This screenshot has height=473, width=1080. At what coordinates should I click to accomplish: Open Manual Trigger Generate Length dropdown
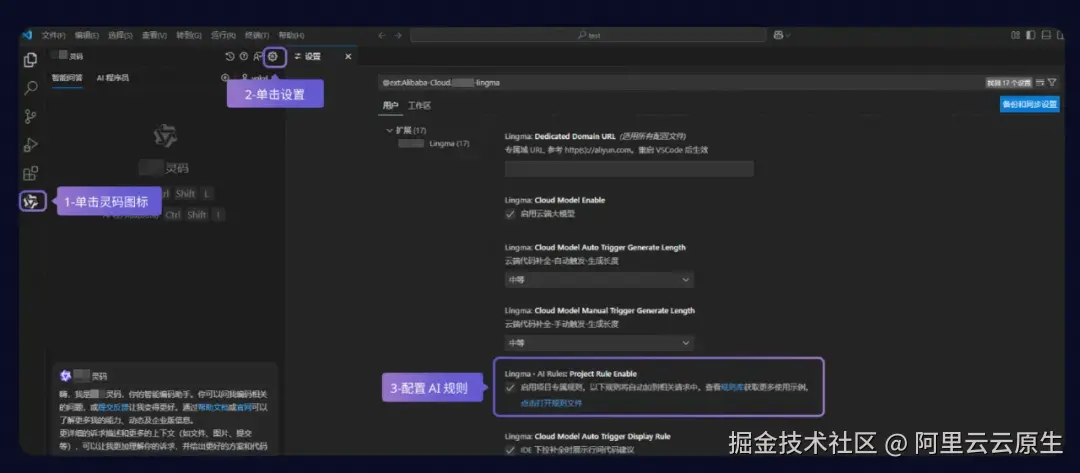(x=599, y=343)
